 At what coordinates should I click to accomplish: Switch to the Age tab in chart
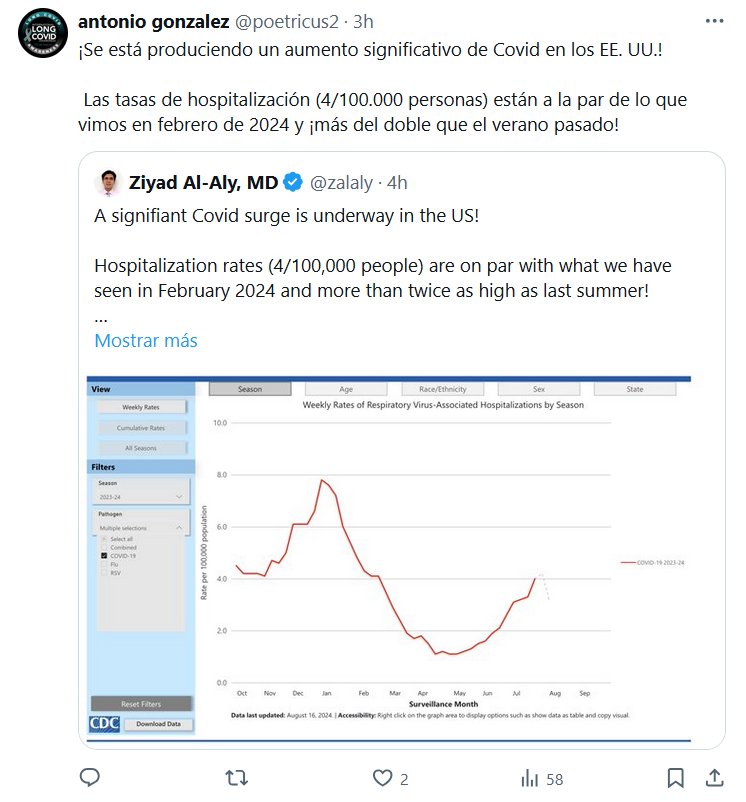pos(346,389)
